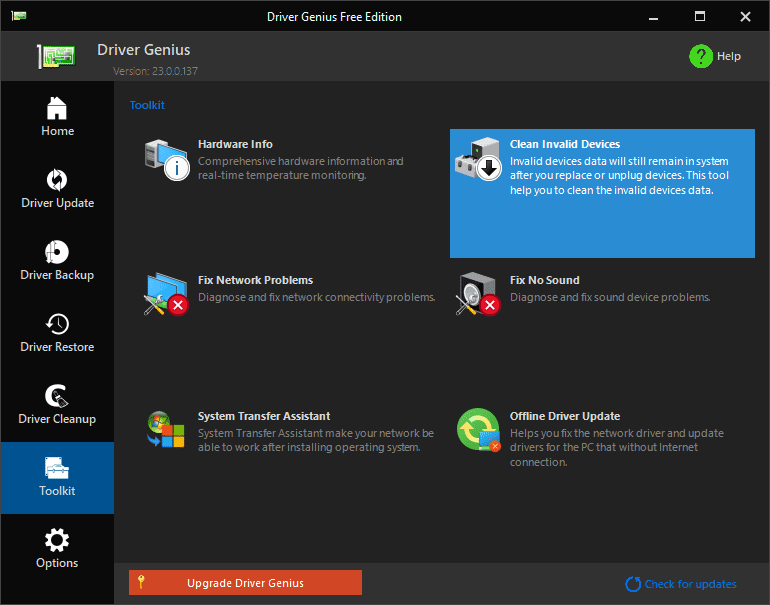770x605 pixels.
Task: Open the Fix No Sound title
Action: coord(545,280)
